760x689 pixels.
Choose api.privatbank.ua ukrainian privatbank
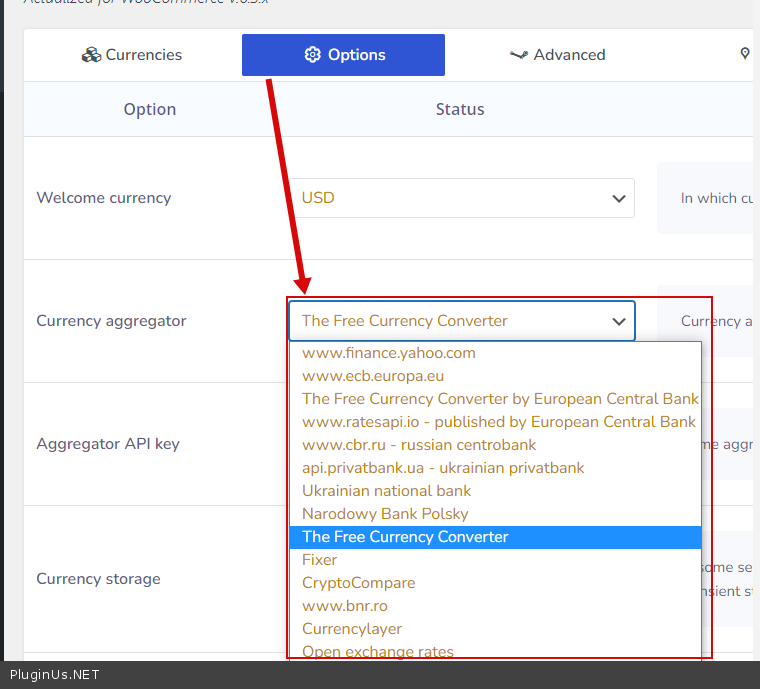tap(443, 468)
